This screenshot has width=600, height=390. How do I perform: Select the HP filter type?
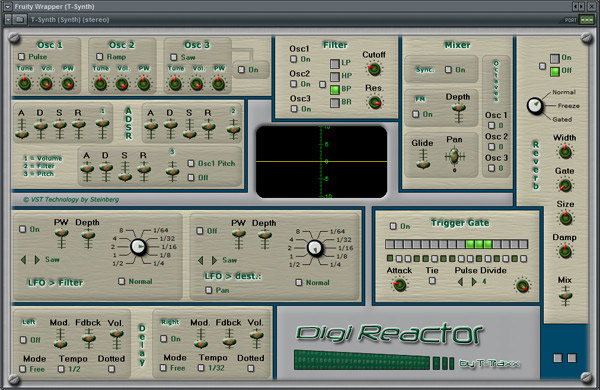tap(335, 77)
